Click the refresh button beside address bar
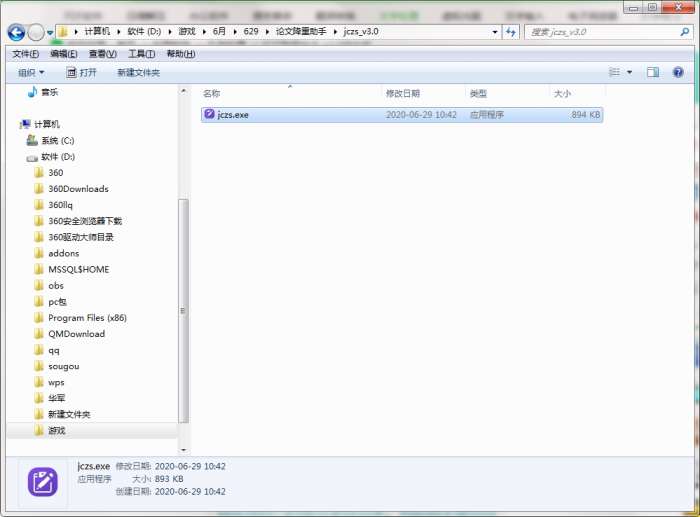This screenshot has height=517, width=700. pos(511,32)
